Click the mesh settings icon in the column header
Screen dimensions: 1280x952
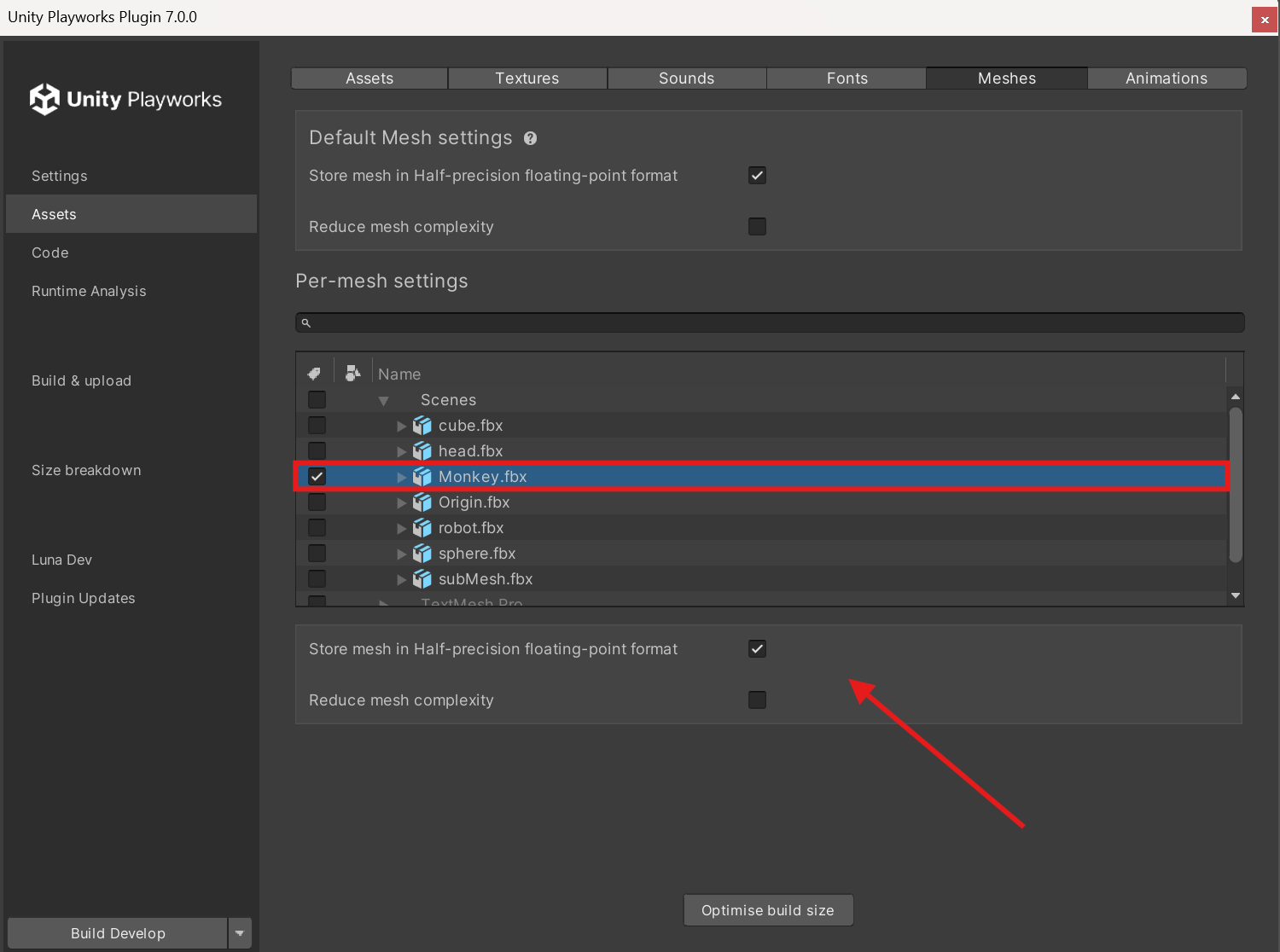point(352,373)
